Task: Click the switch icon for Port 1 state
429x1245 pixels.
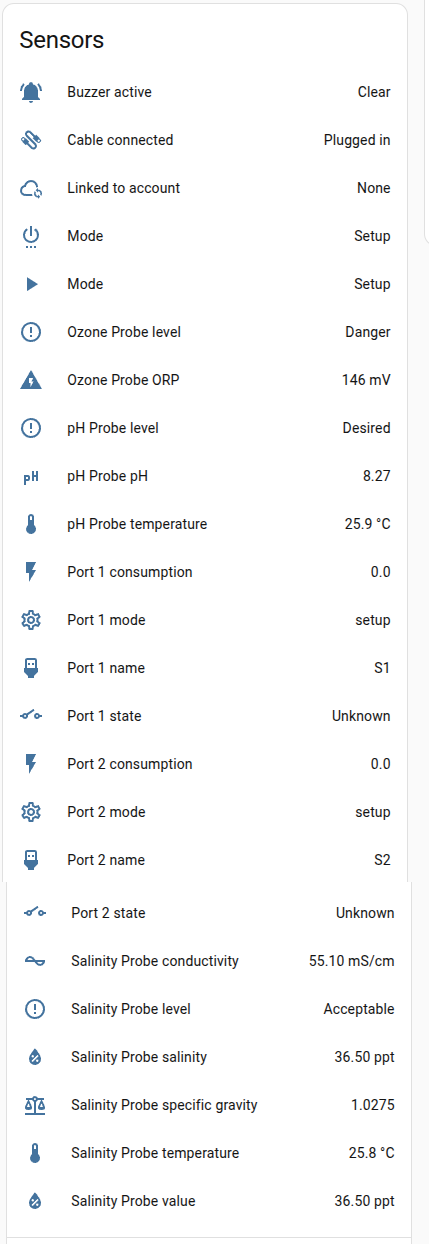Action: pyautogui.click(x=31, y=716)
